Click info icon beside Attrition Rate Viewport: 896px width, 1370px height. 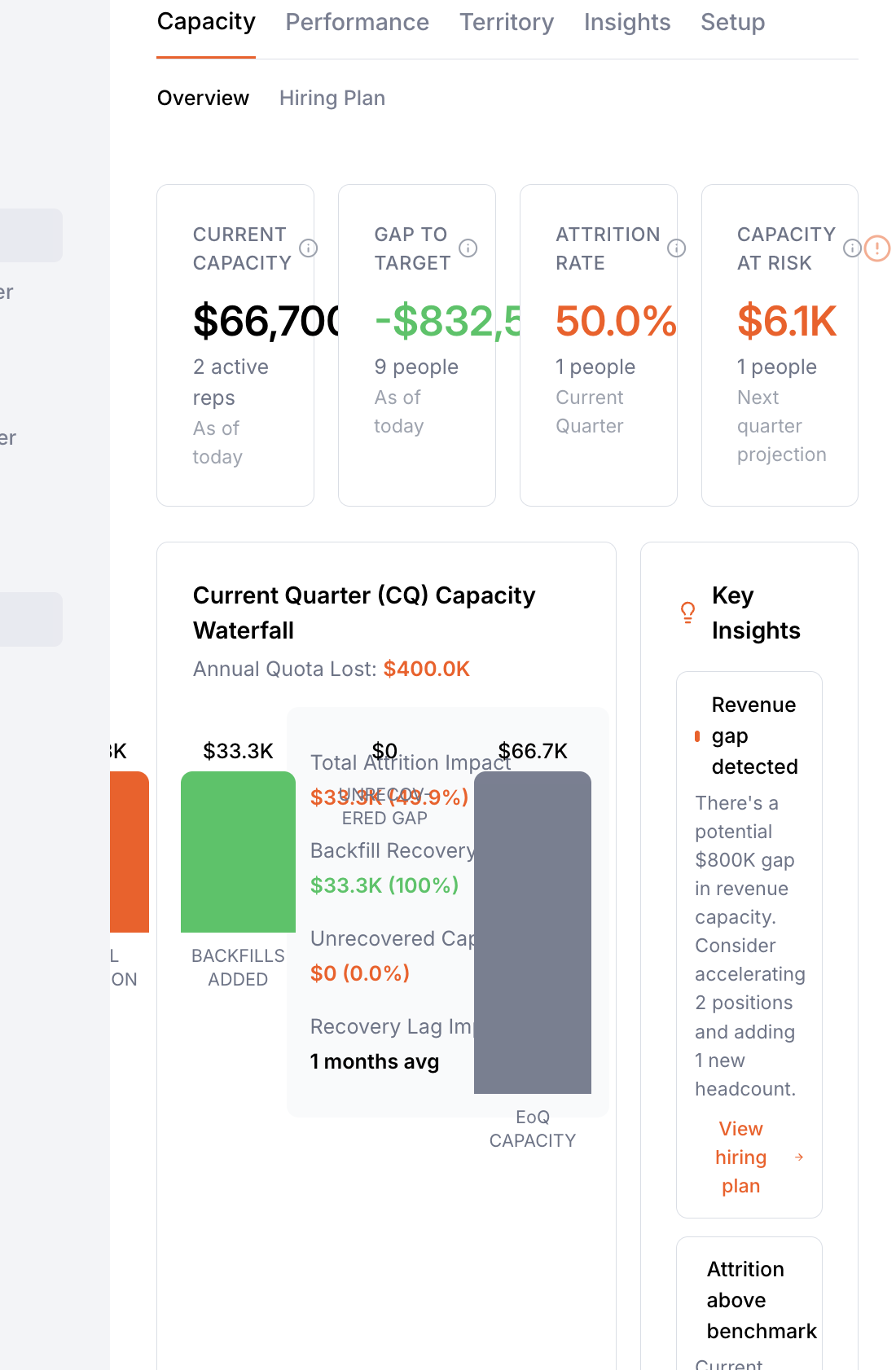[x=676, y=248]
